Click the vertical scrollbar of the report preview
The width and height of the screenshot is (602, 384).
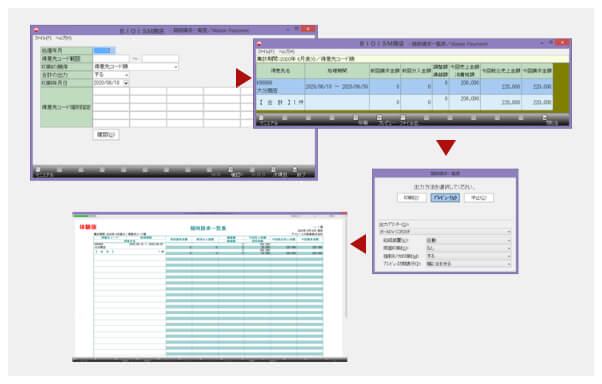(x=346, y=269)
